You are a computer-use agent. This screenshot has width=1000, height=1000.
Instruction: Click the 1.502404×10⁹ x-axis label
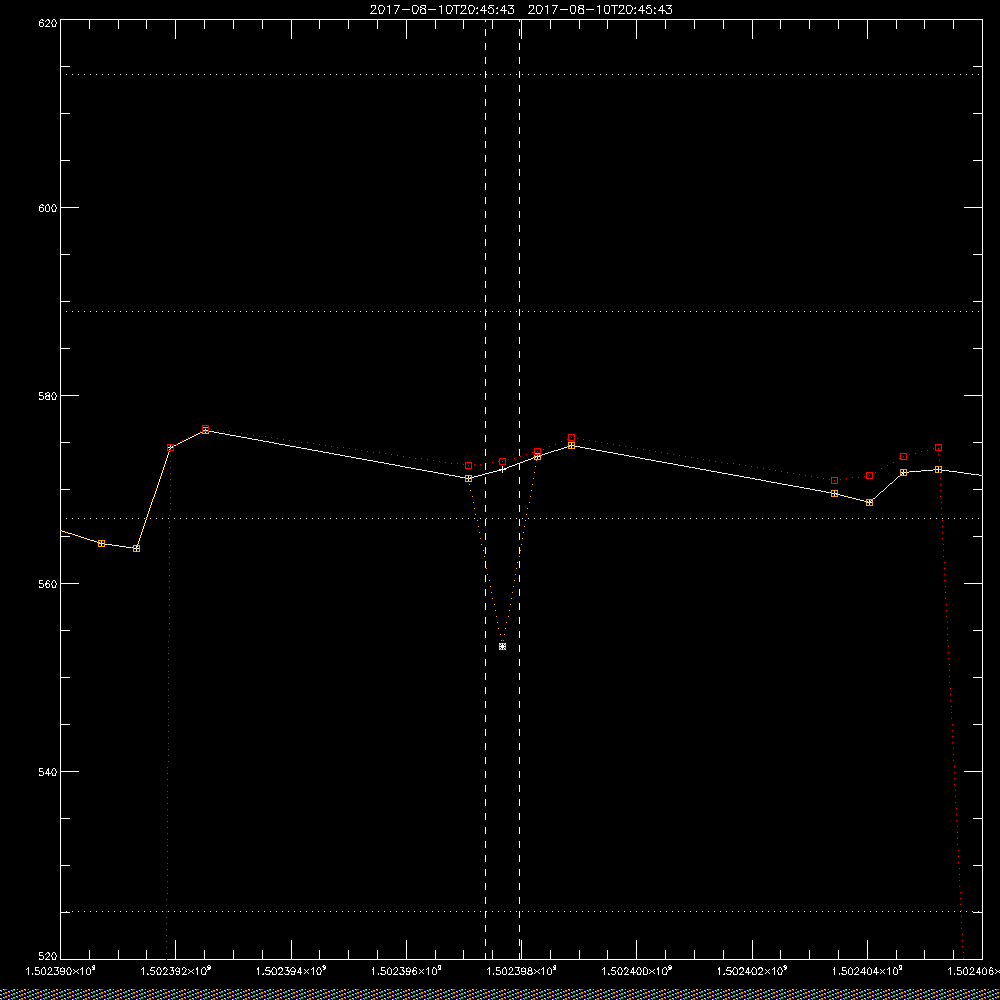click(x=867, y=971)
